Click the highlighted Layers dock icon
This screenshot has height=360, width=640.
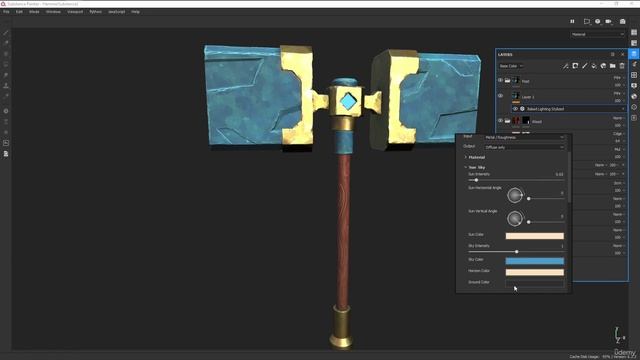tap(634, 53)
